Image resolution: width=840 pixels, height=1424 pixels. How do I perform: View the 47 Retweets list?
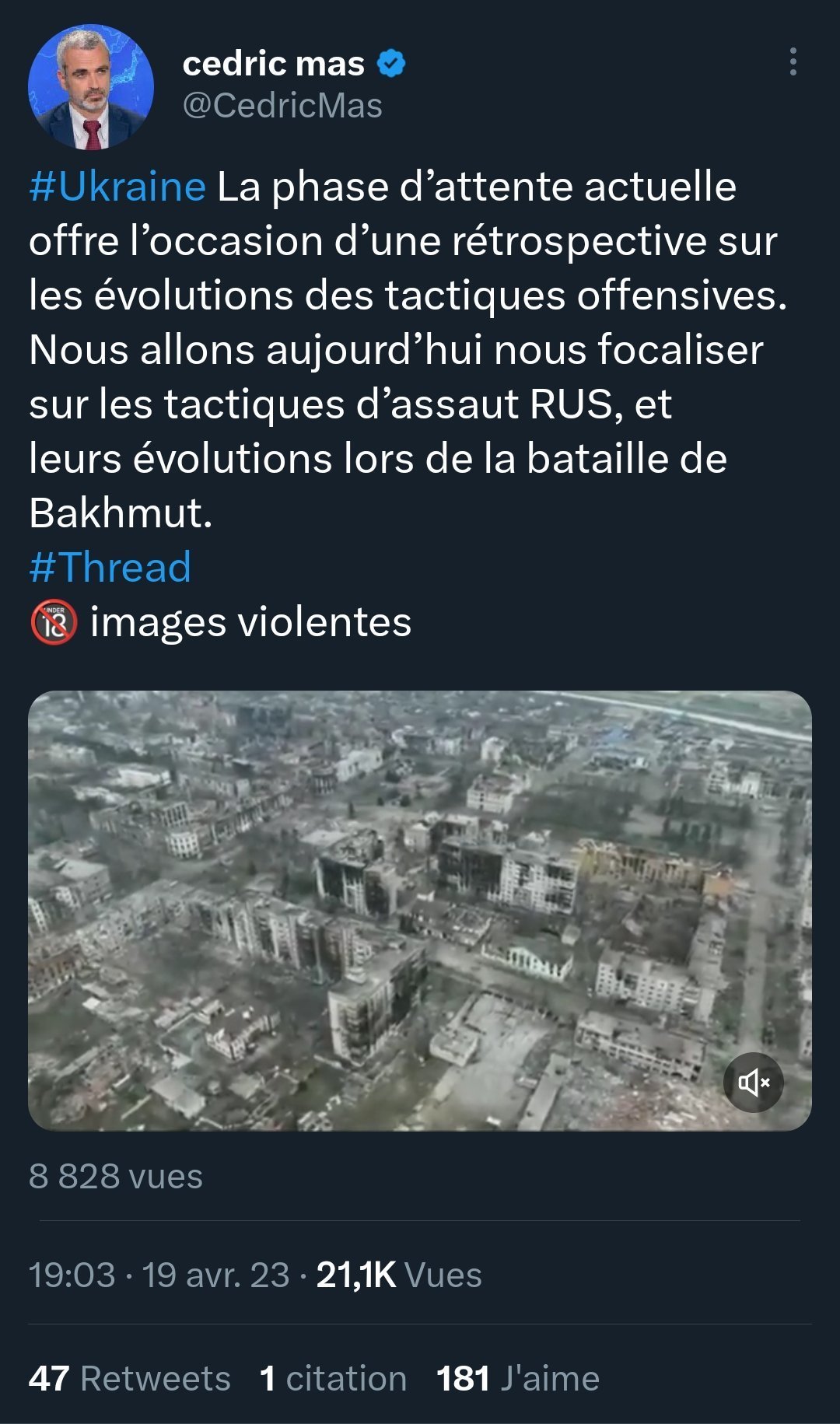pos(129,1378)
